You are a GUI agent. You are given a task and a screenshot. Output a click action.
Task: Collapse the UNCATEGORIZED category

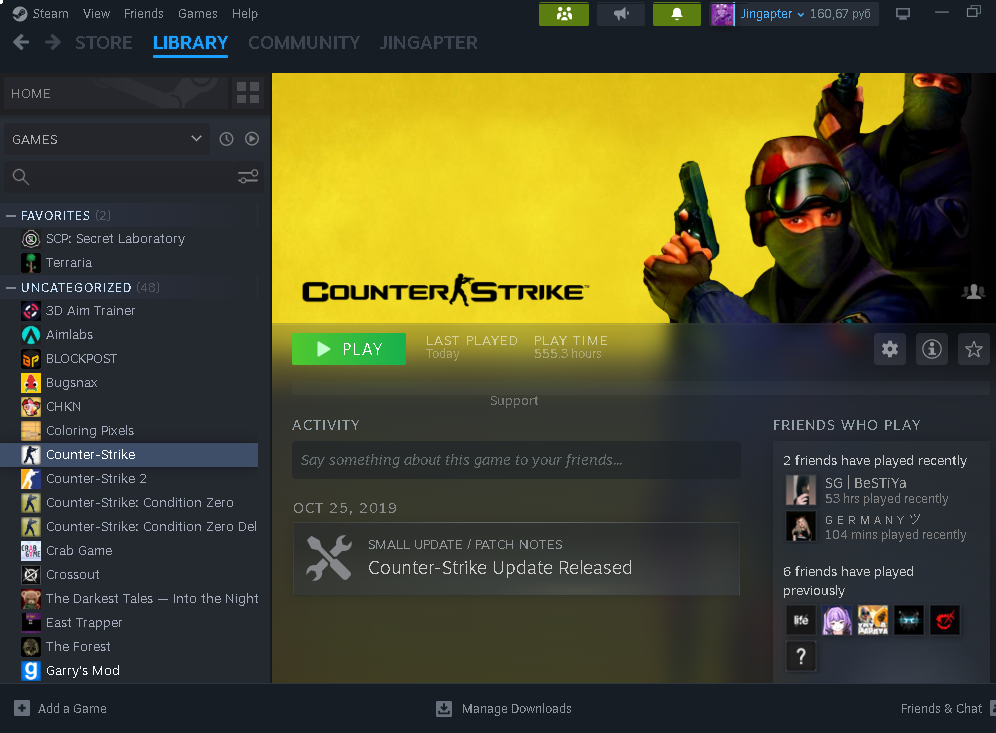(11, 287)
